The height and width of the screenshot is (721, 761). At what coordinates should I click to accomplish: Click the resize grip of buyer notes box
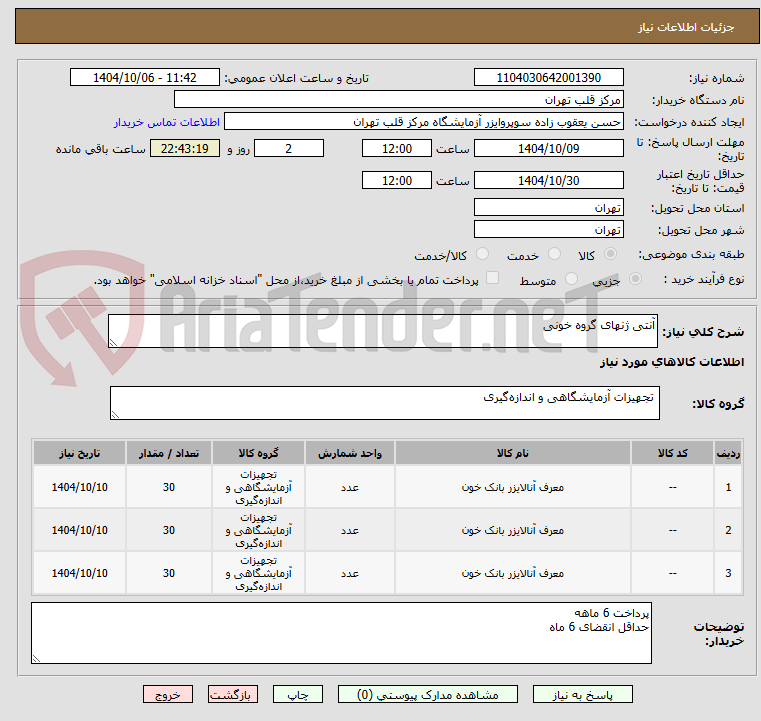[x=36, y=658]
